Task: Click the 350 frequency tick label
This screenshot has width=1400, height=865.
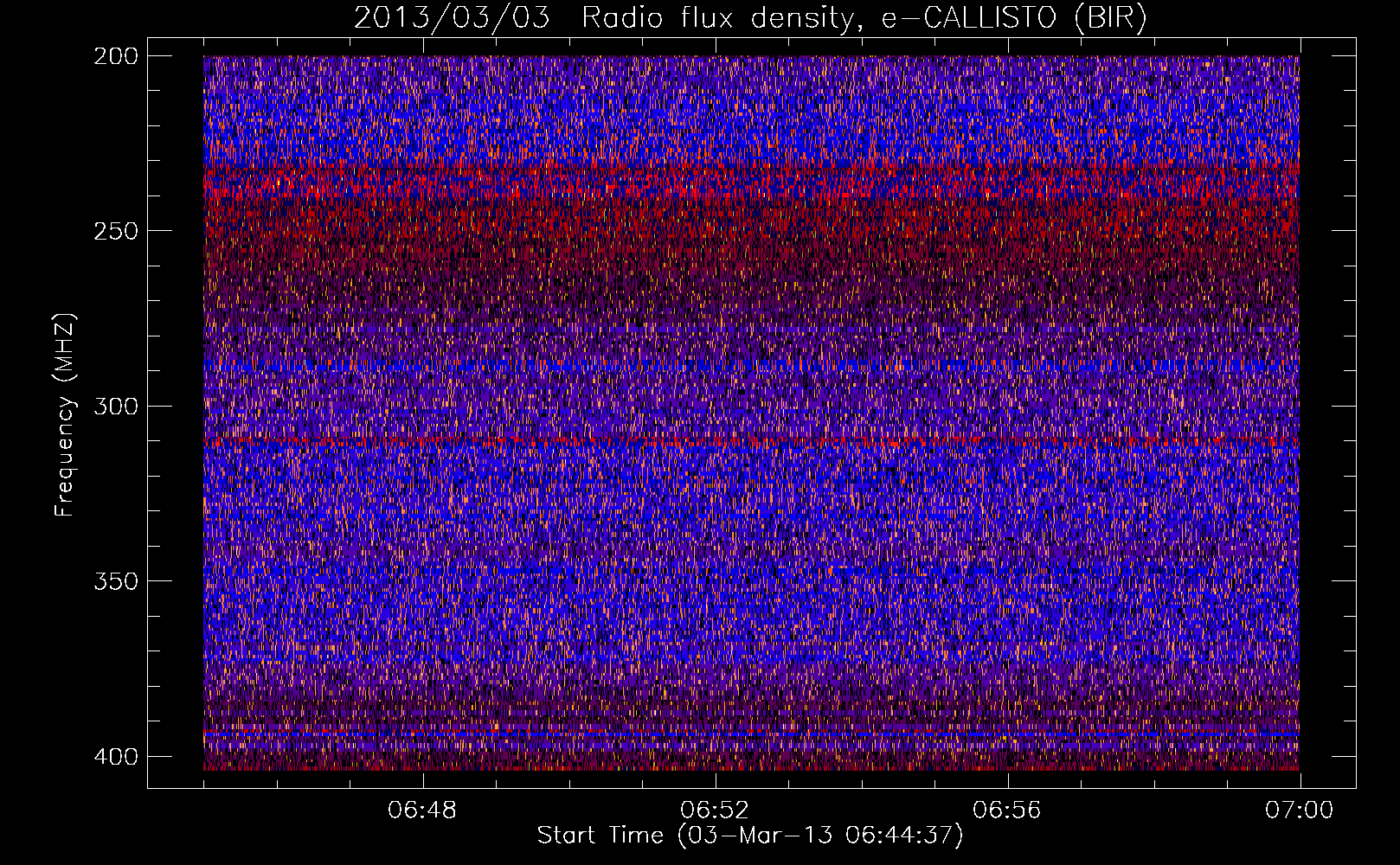Action: (x=115, y=580)
